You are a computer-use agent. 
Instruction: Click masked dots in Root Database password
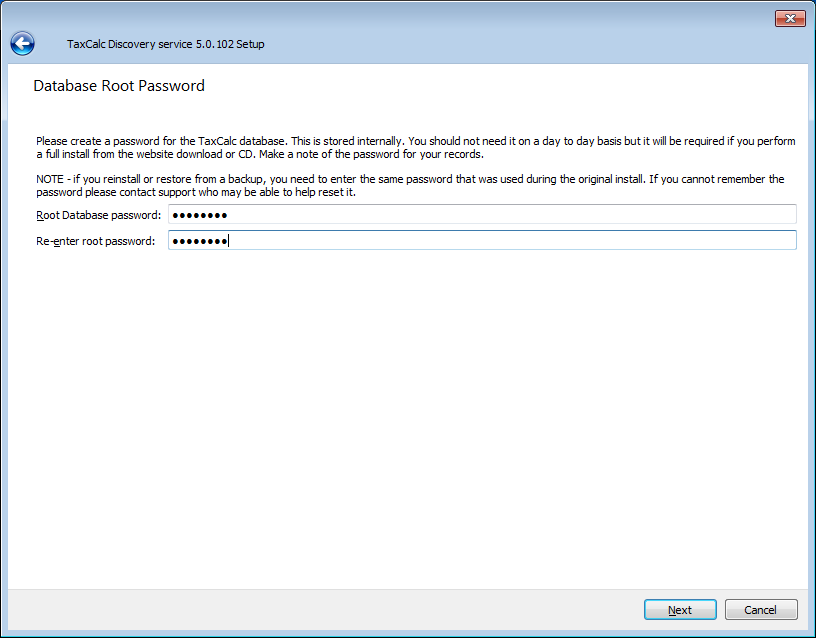click(199, 215)
